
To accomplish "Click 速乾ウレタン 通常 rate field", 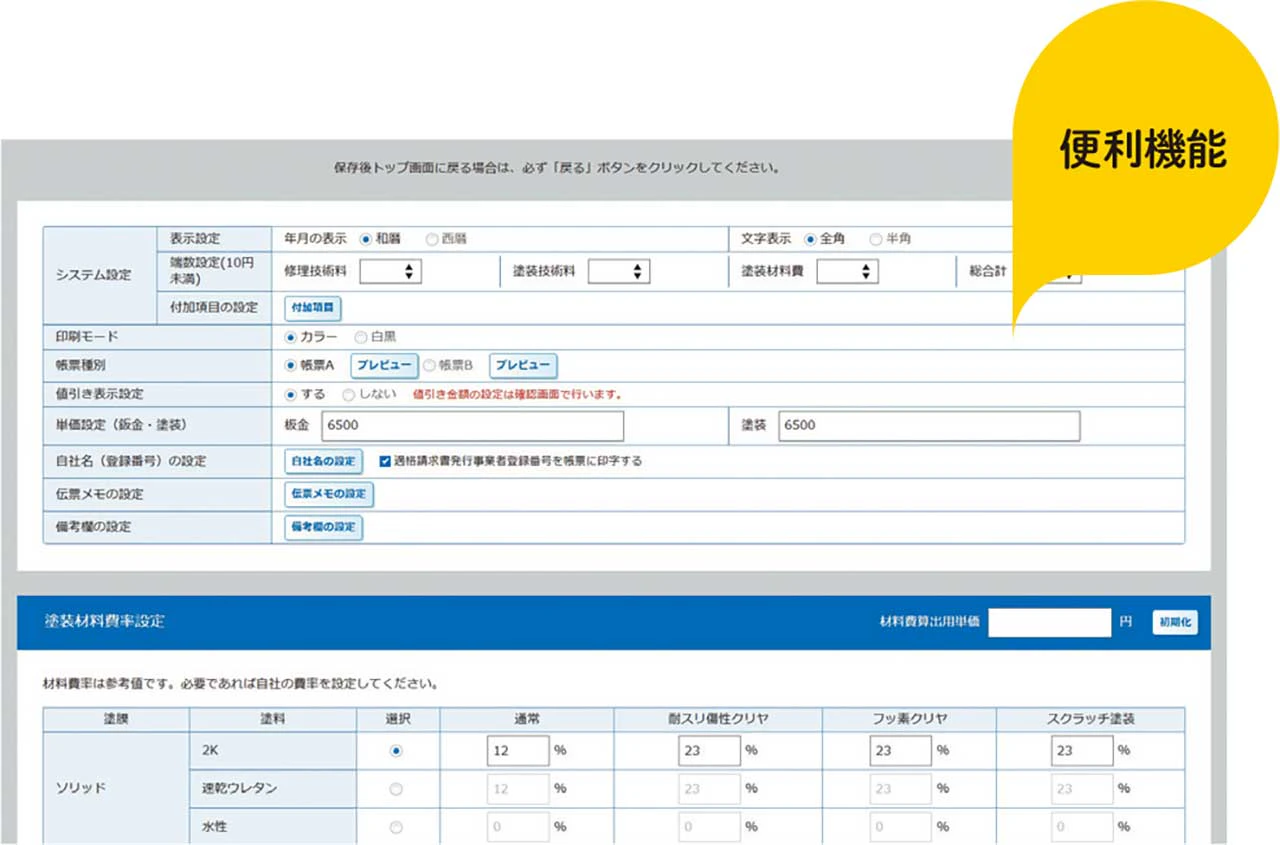I will coord(518,789).
